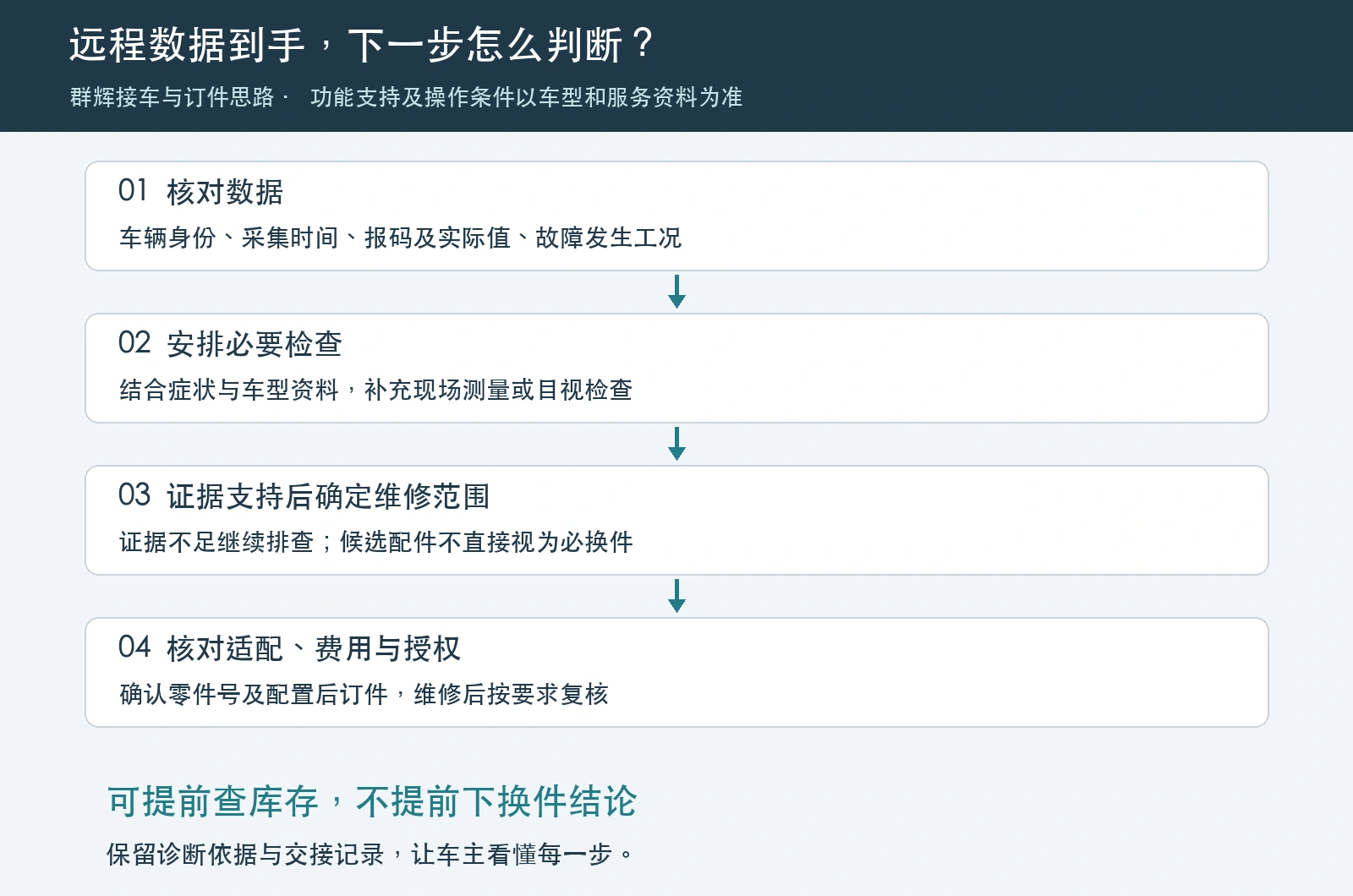Click the 核对适配、费用与授权 heading
The image size is (1353, 896).
tap(314, 648)
